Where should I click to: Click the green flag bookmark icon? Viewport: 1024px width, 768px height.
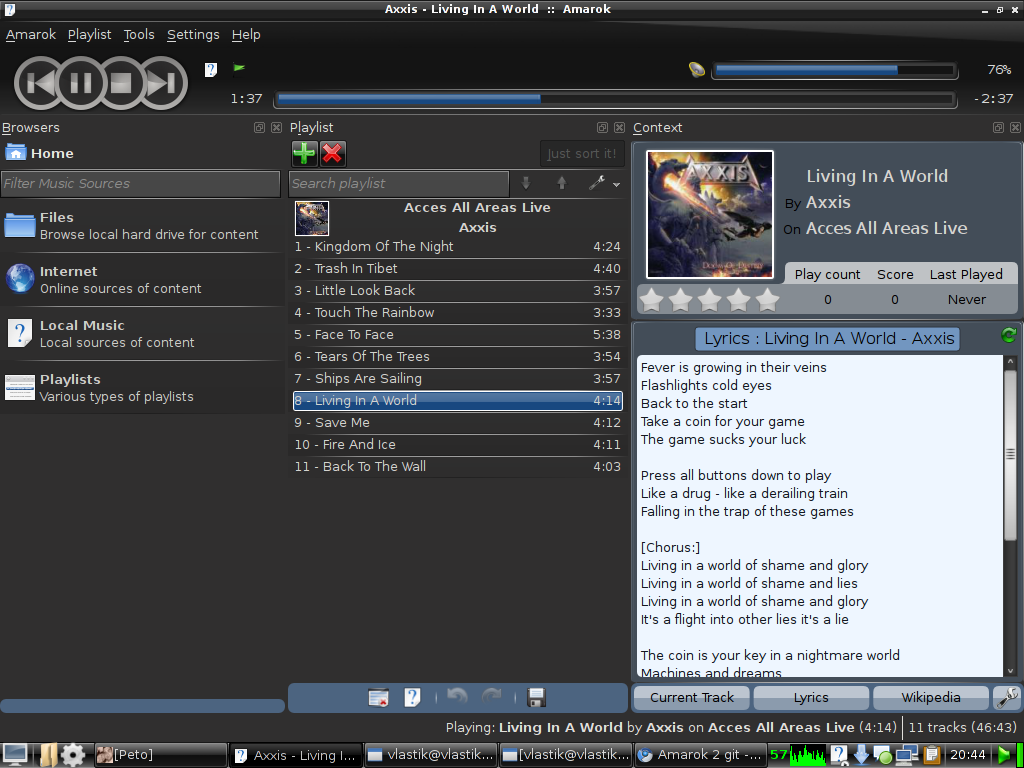[239, 68]
